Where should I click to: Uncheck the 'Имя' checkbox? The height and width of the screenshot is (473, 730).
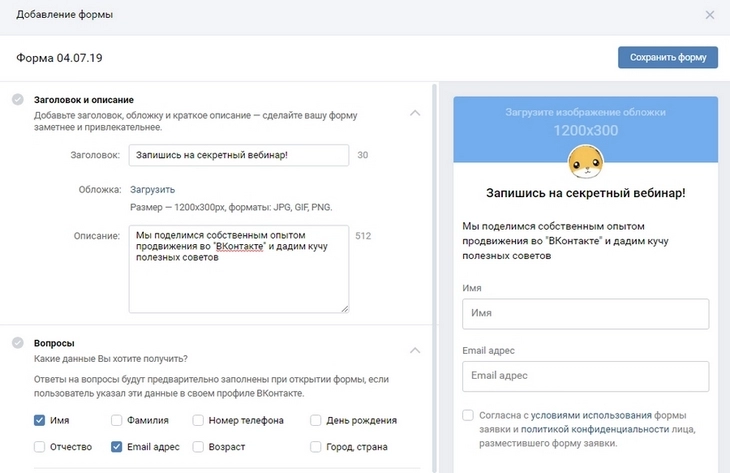click(x=40, y=420)
